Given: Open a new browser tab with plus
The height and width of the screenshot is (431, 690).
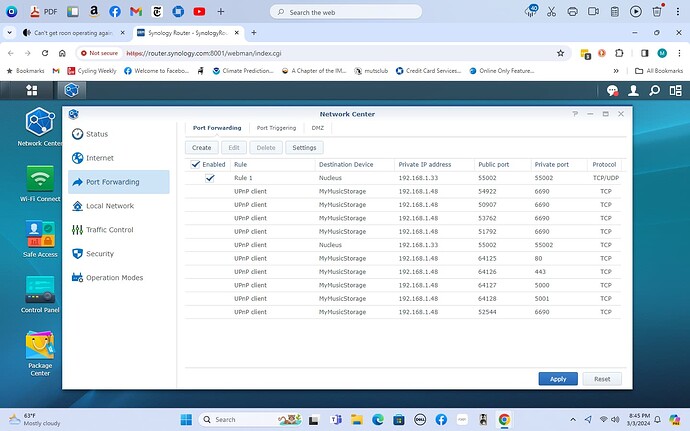Looking at the screenshot, I should [x=254, y=33].
